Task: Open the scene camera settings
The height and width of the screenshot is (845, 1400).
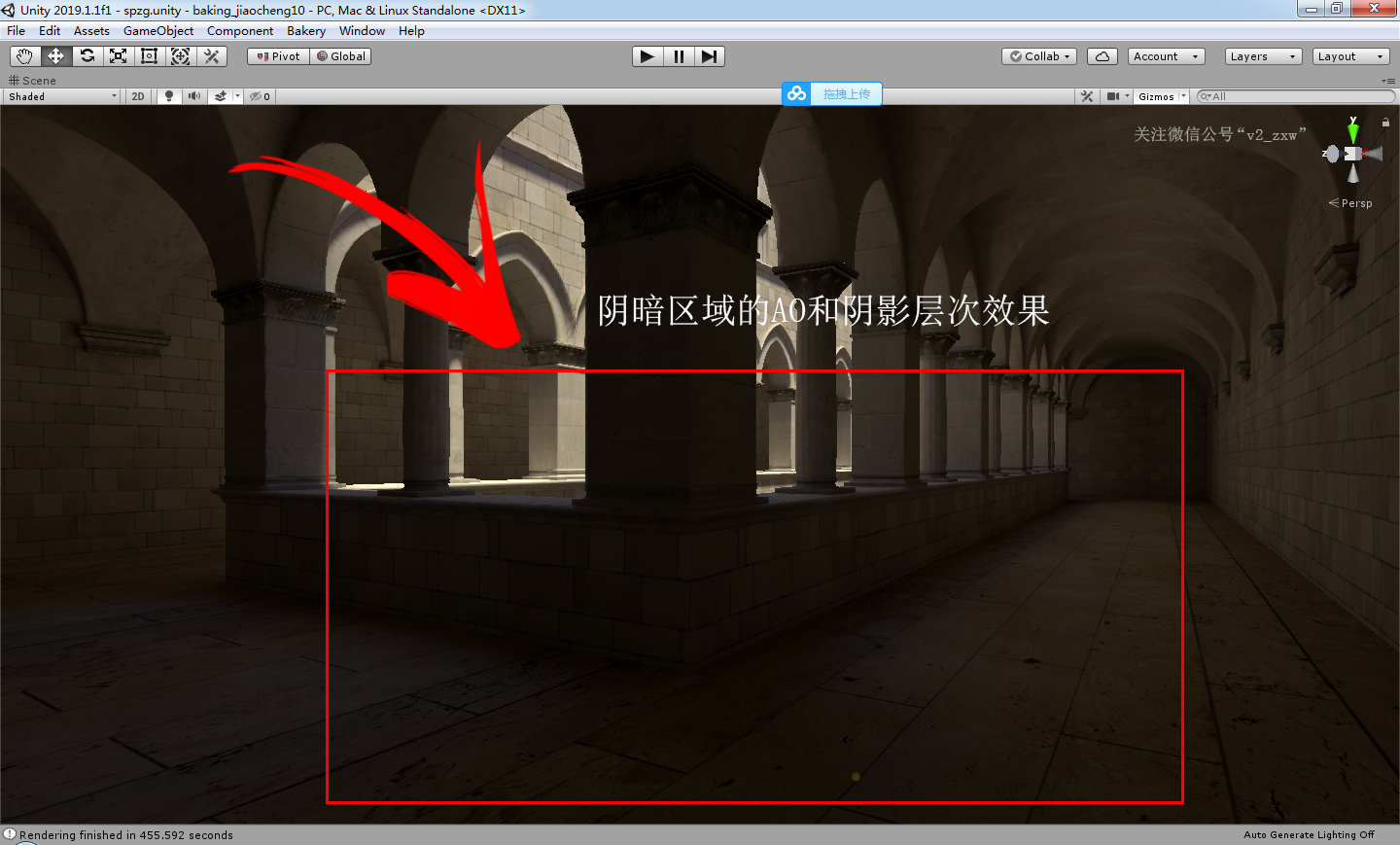Action: click(1117, 96)
